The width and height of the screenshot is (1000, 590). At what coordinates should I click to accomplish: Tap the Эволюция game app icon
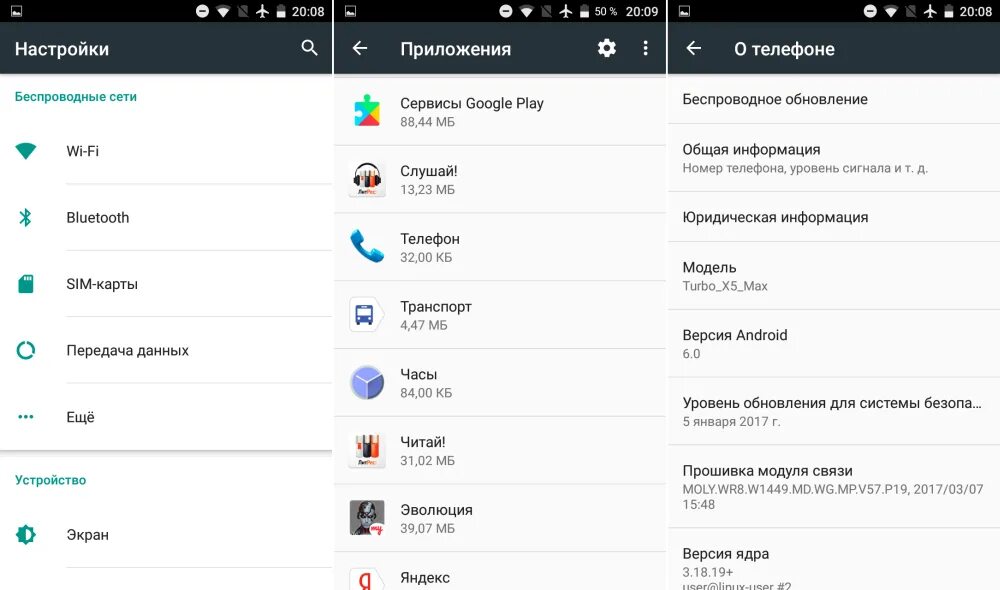(367, 517)
